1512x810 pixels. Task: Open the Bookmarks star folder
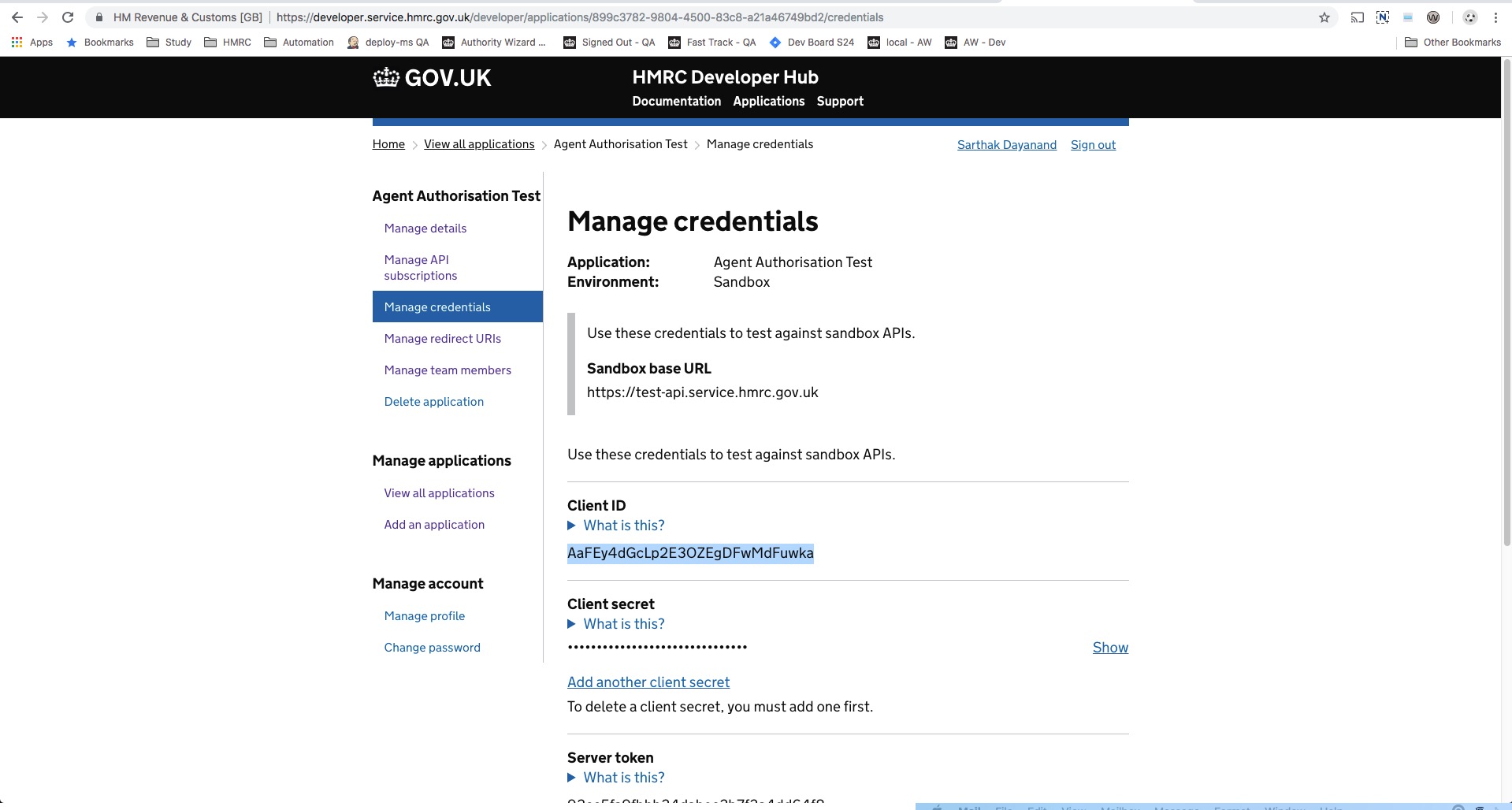point(100,43)
